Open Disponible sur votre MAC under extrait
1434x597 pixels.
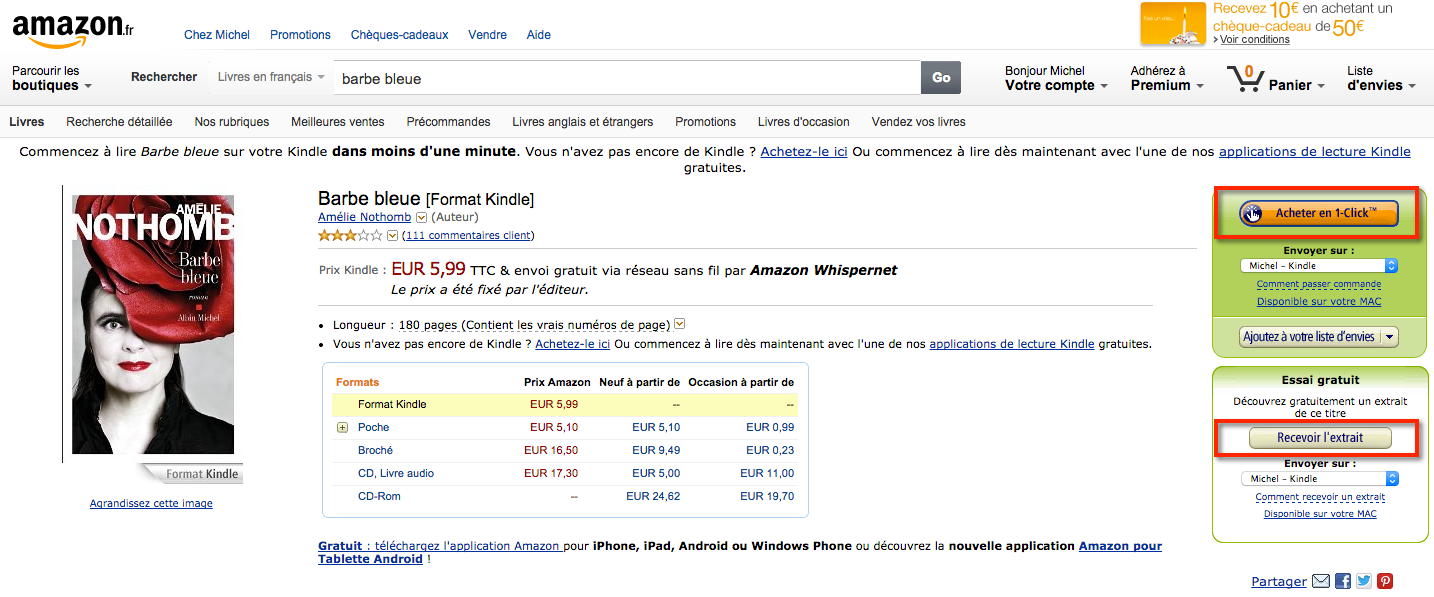pyautogui.click(x=1320, y=514)
